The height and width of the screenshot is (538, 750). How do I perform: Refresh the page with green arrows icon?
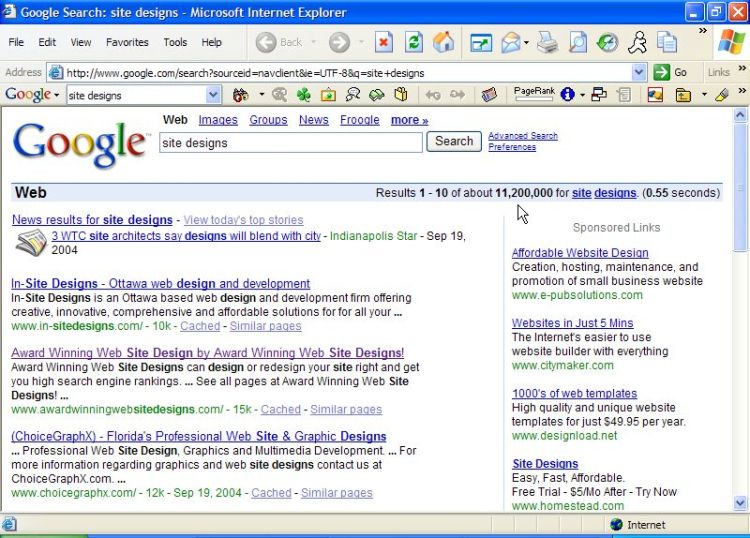coord(413,43)
